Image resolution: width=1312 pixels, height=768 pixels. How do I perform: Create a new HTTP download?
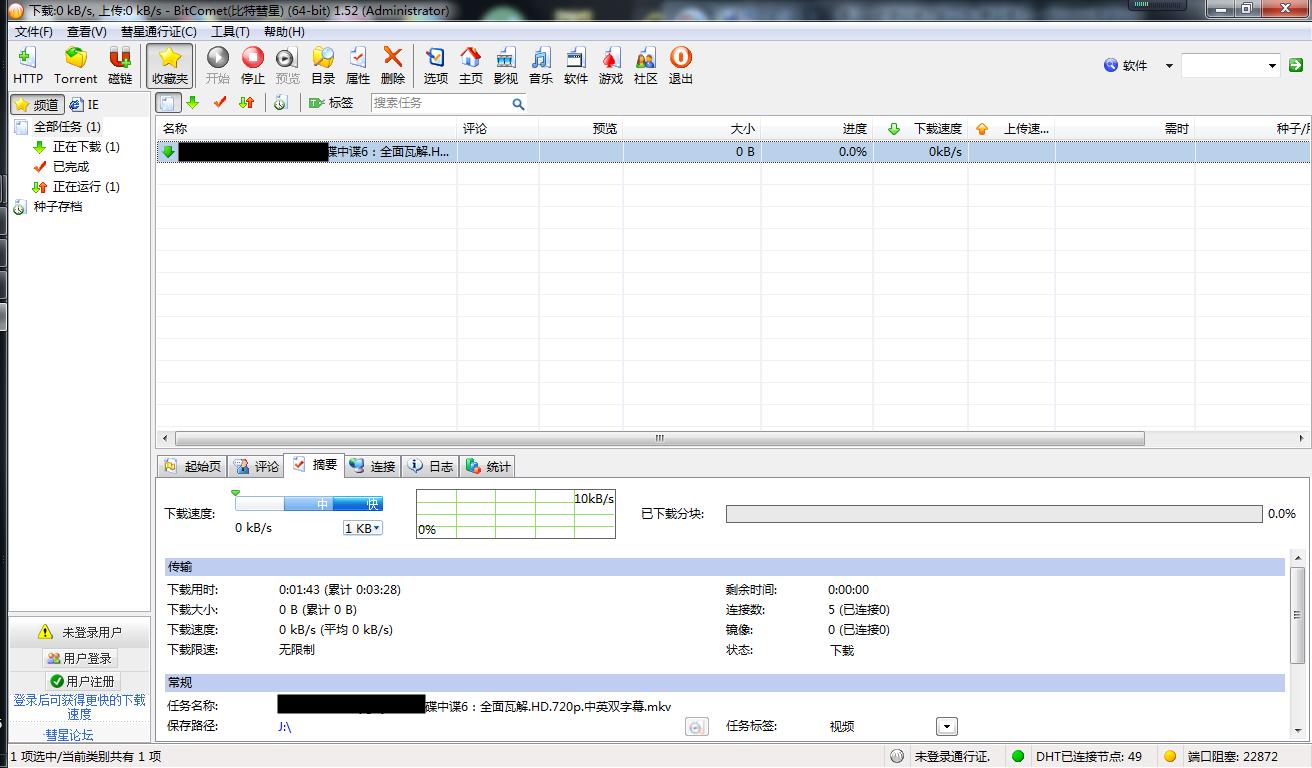(x=27, y=65)
